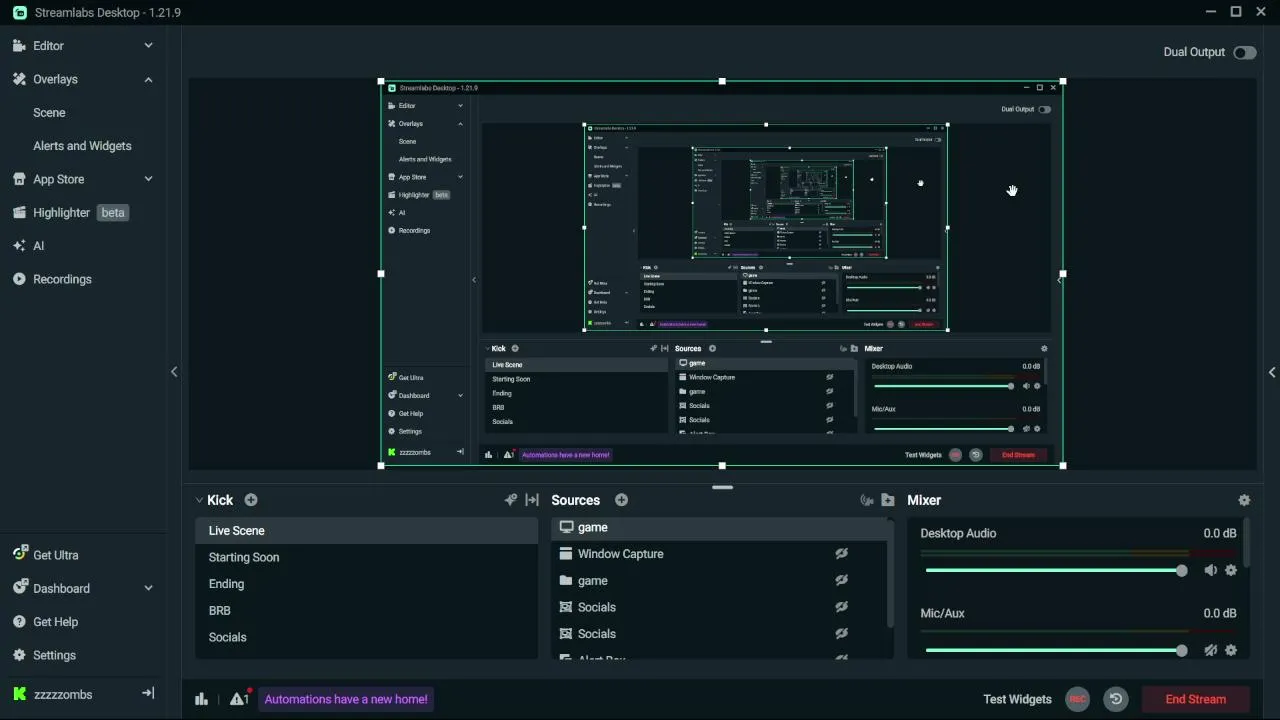Image resolution: width=1280 pixels, height=720 pixels.
Task: Toggle visibility of Window Capture source
Action: (x=842, y=554)
